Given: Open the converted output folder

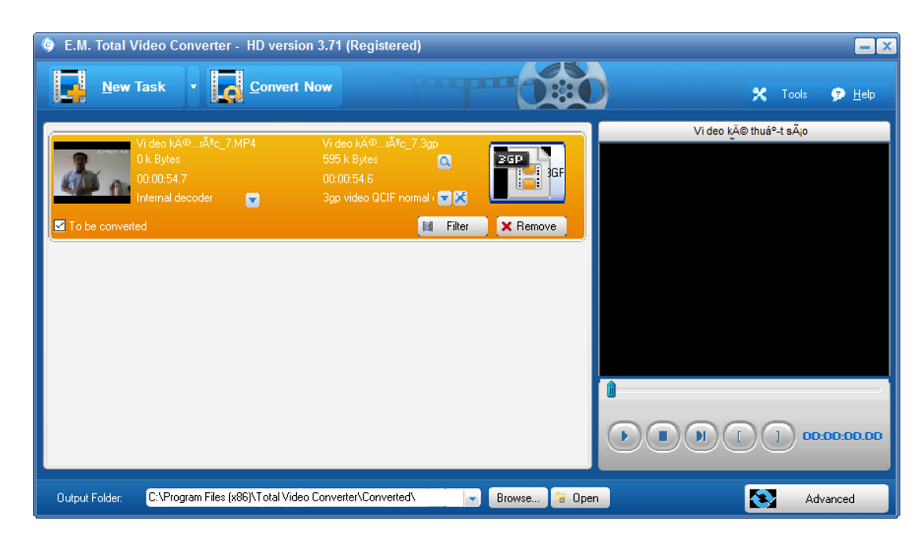Looking at the screenshot, I should pyautogui.click(x=580, y=498).
